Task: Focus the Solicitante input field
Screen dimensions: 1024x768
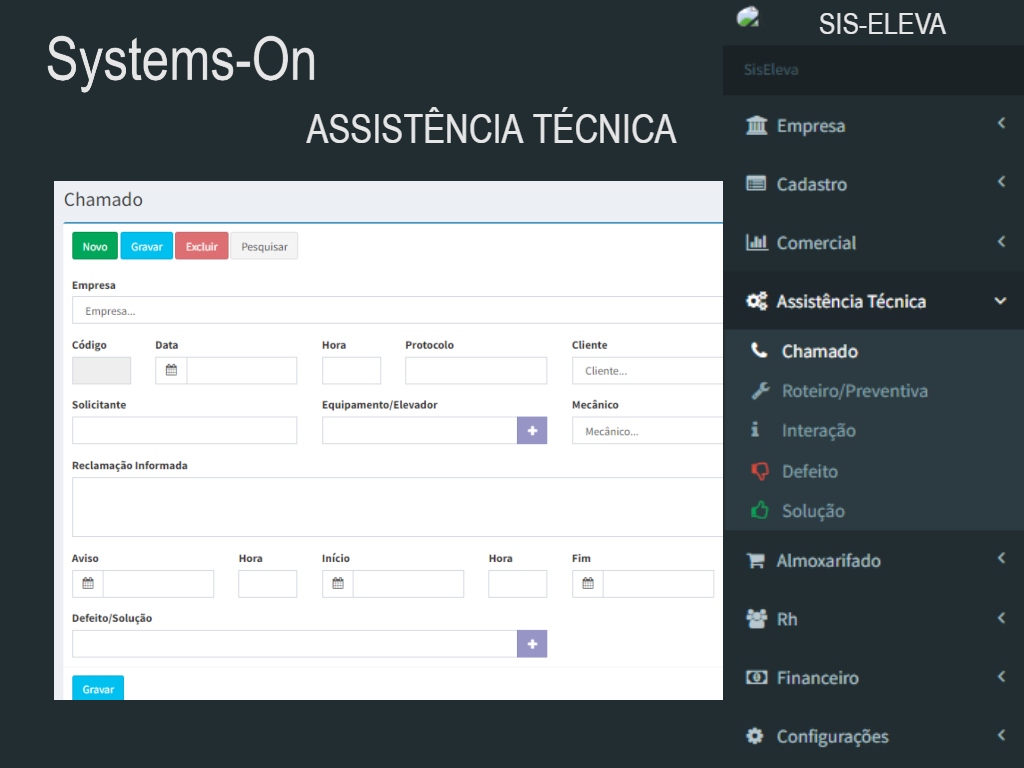Action: pos(184,430)
